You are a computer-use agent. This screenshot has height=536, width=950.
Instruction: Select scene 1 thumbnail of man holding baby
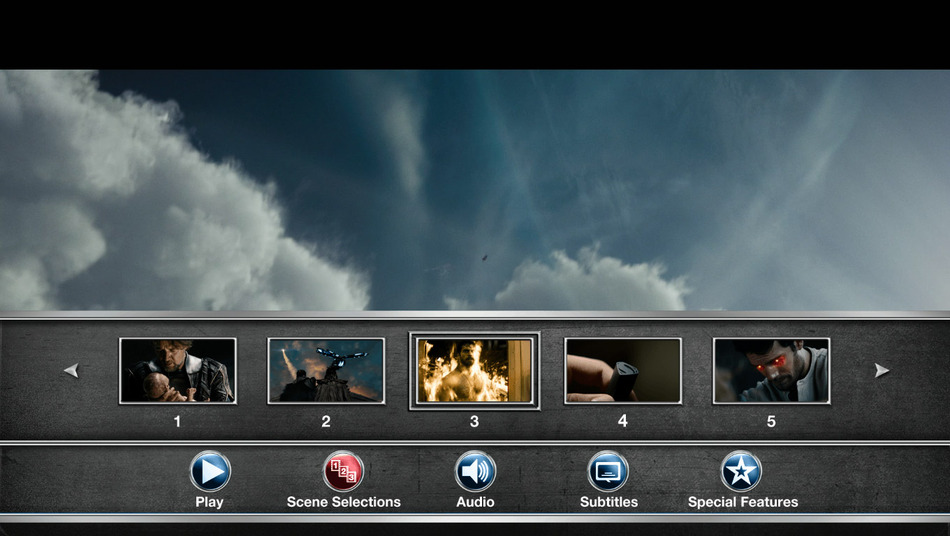tap(178, 370)
